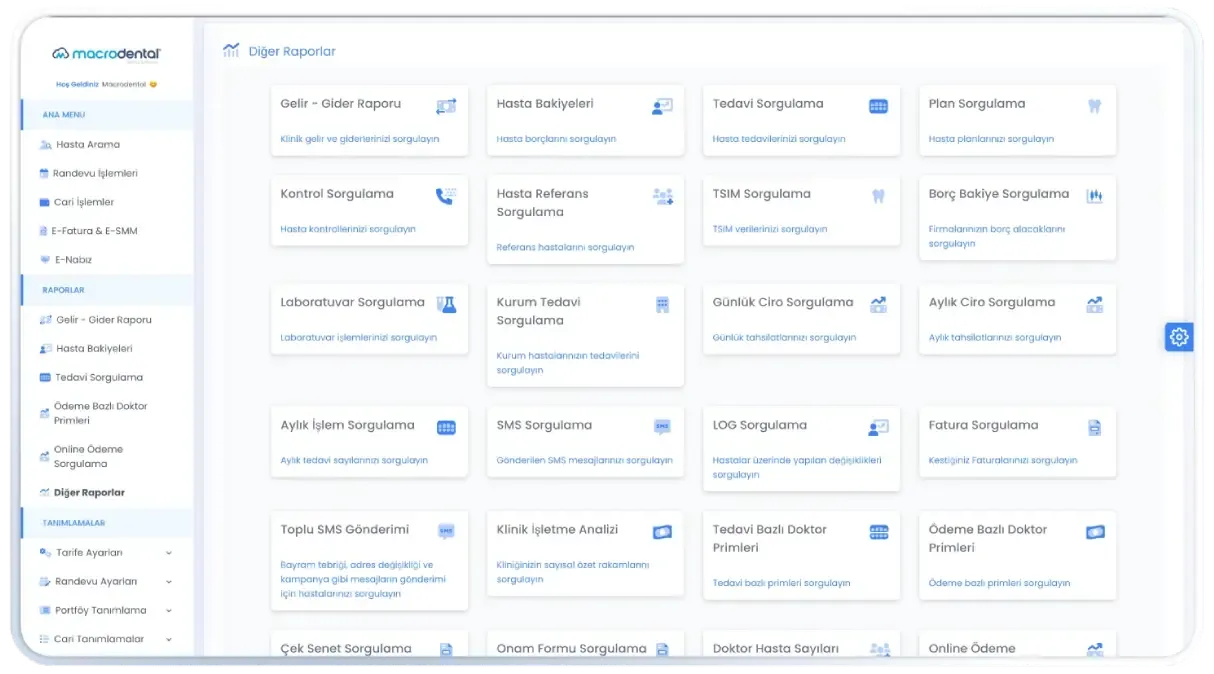This screenshot has height=674, width=1214.
Task: Click link Laboratuvar işlemlerinizi sorgulayın
Action: [x=359, y=337]
